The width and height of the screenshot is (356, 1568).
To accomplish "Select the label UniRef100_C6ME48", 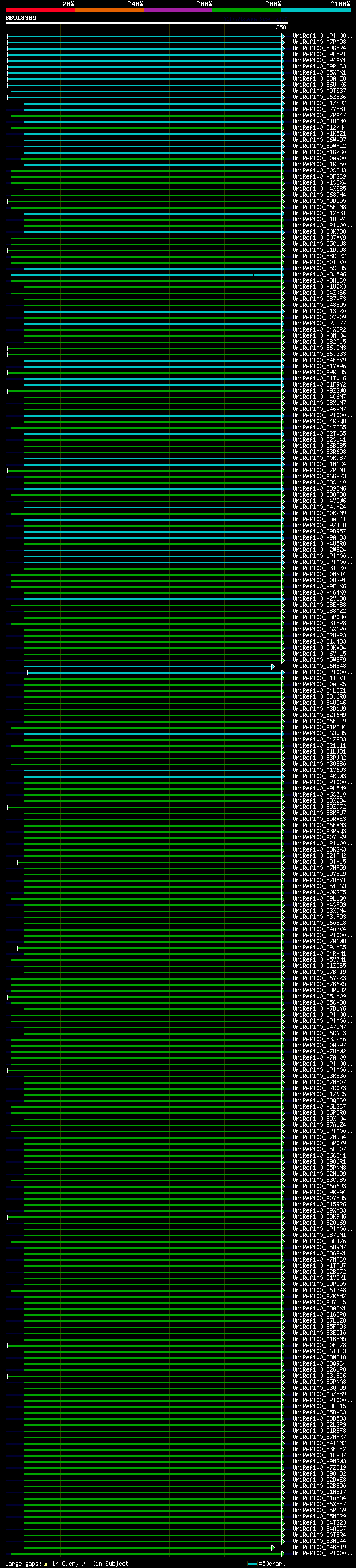I will (x=319, y=666).
